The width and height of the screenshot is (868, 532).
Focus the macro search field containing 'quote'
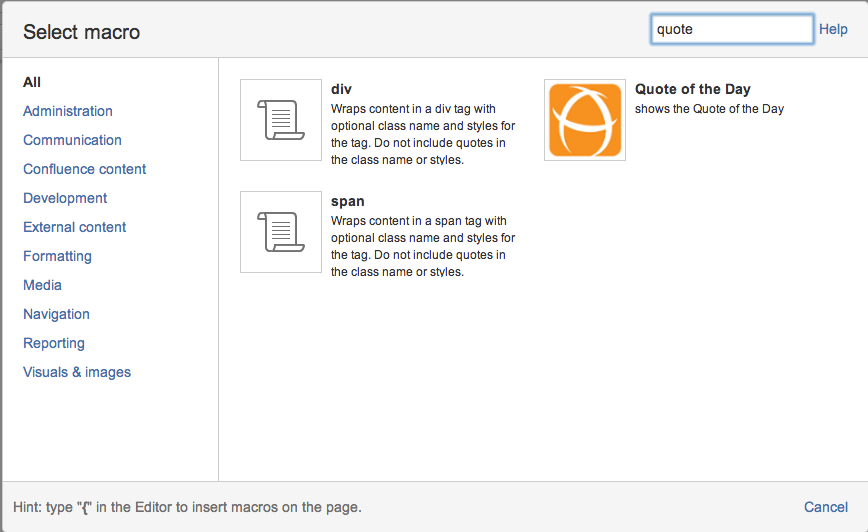click(731, 29)
